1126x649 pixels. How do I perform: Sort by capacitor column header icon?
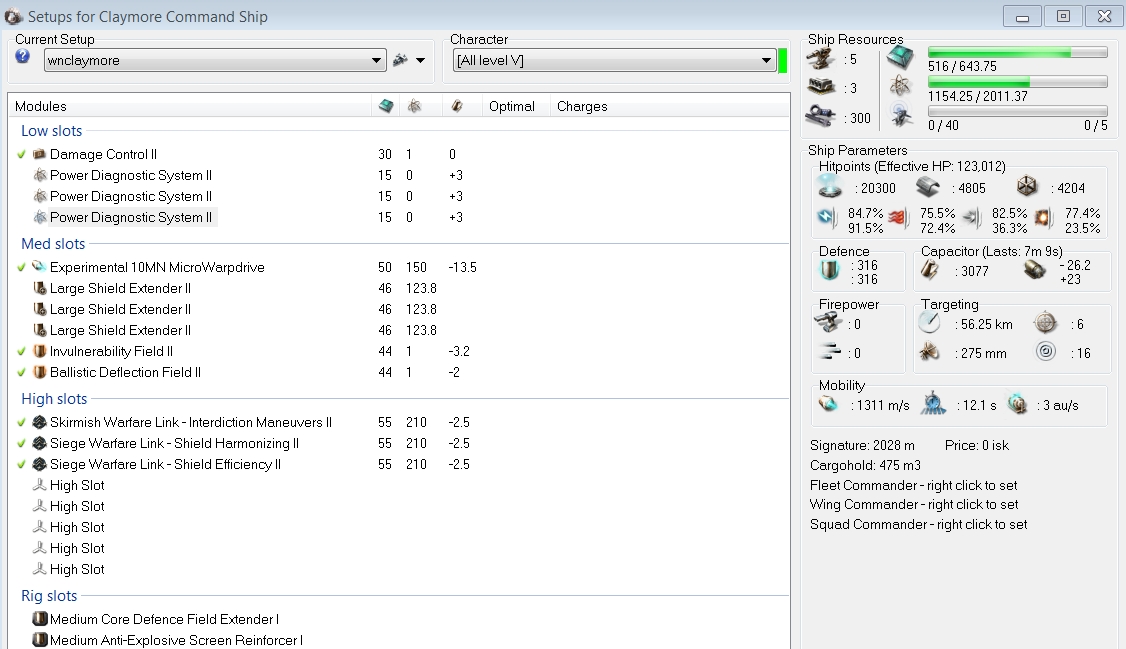pos(457,106)
